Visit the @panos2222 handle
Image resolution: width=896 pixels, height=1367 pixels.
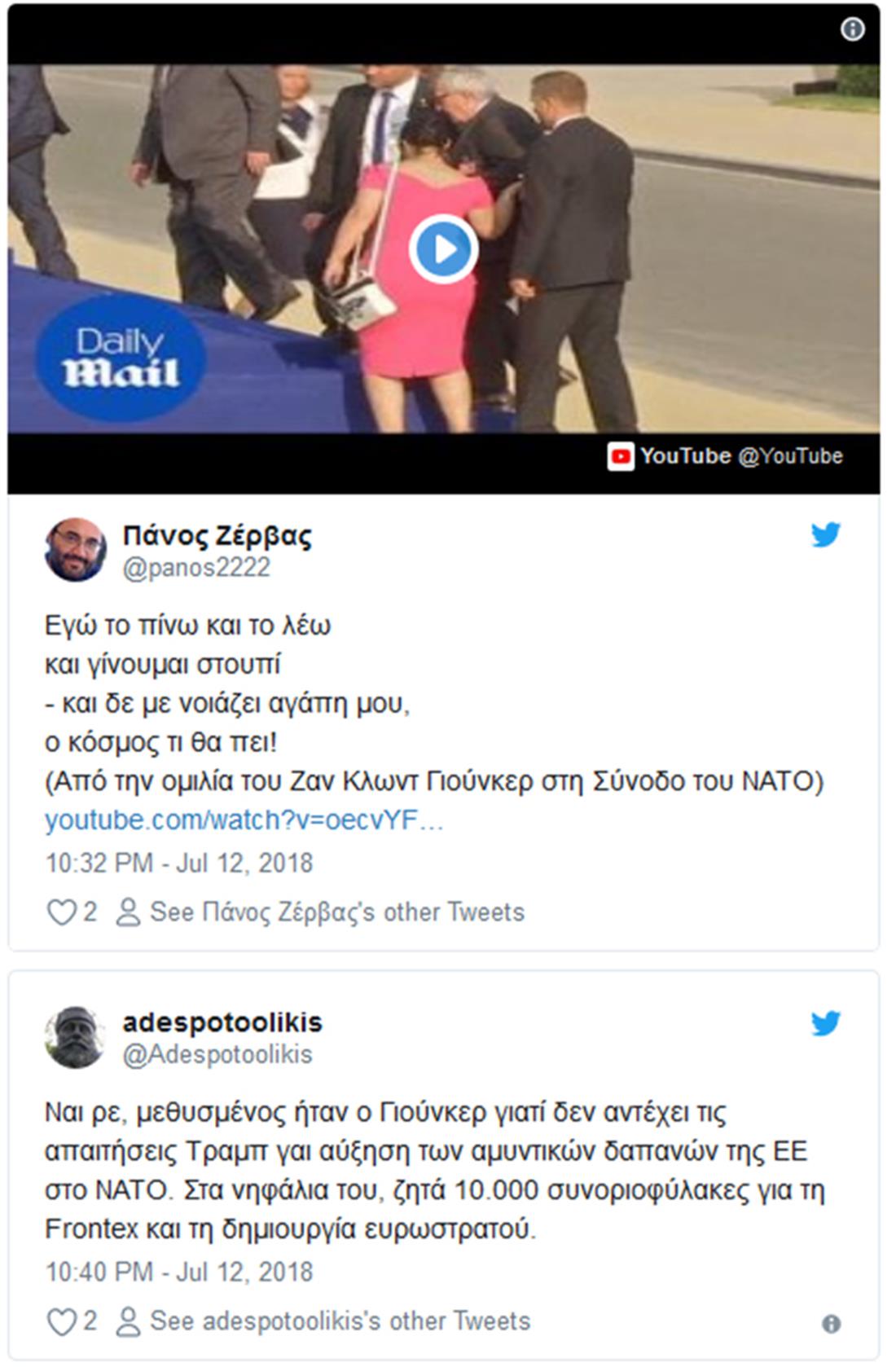point(196,568)
